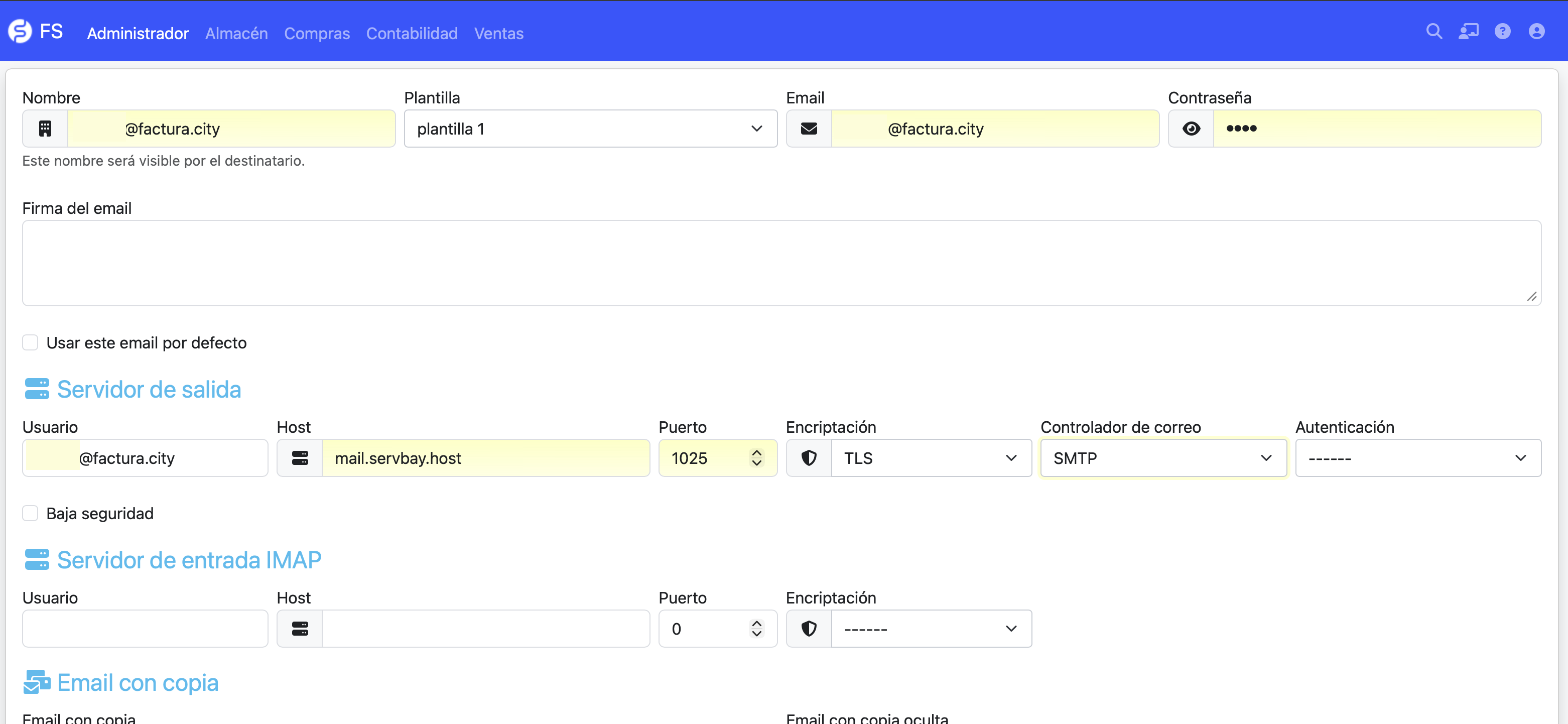
Task: Click the Servidor de entrada IMAP icon
Action: tap(37, 560)
